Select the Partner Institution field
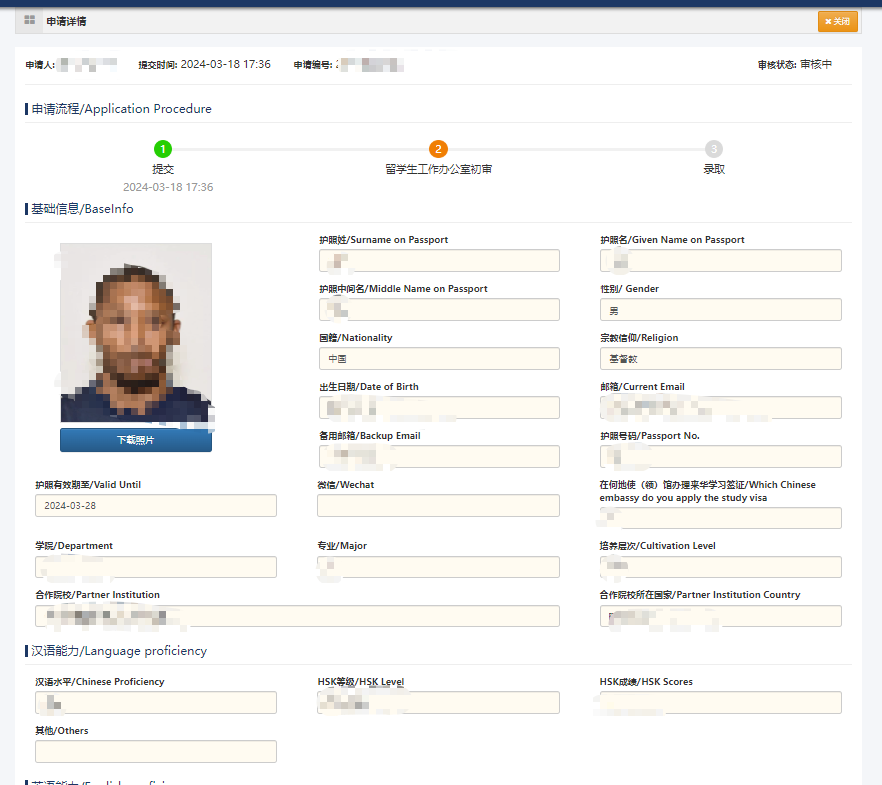The image size is (882, 785). 297,616
